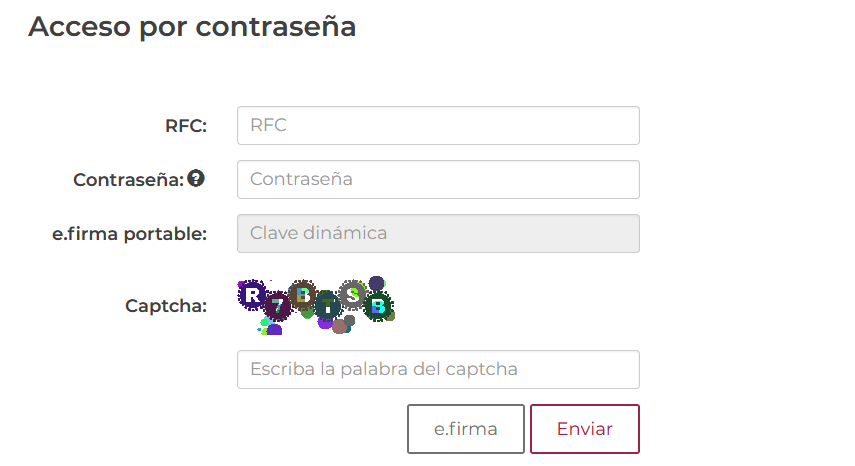Click the RFC field label
The image size is (855, 466).
coord(186,126)
